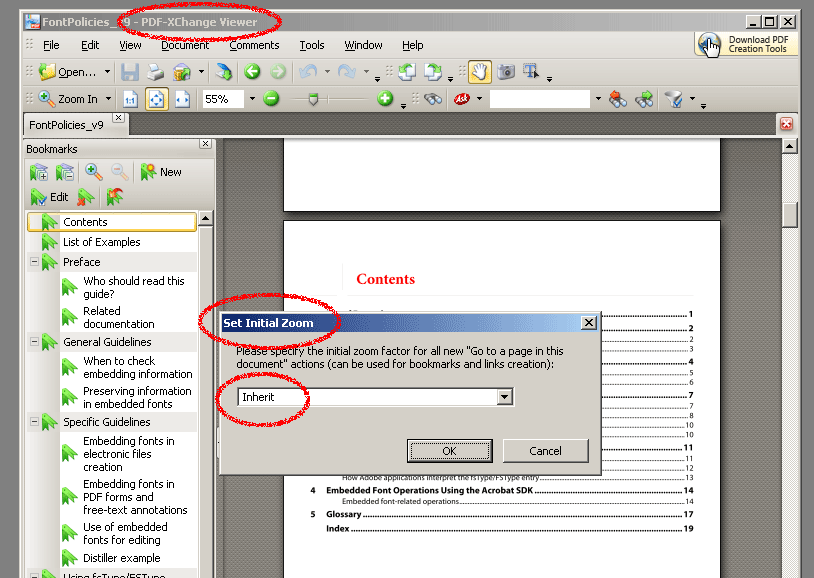The width and height of the screenshot is (814, 578).
Task: Close the Bookmarks panel
Action: (206, 144)
